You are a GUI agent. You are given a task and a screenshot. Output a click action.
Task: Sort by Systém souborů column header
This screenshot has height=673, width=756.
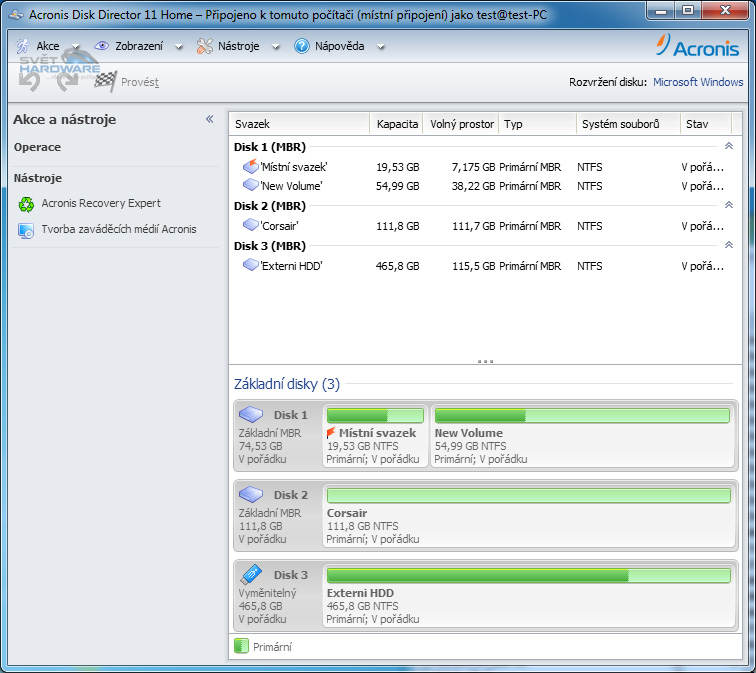tap(628, 124)
